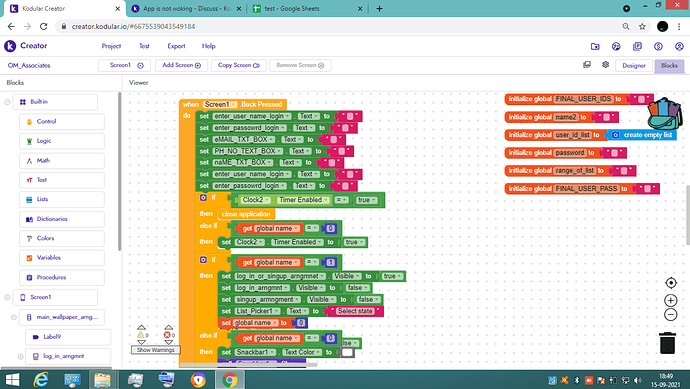Zoom out on the blocks workspace
Viewport: 690px width, 389px height.
pos(671,314)
